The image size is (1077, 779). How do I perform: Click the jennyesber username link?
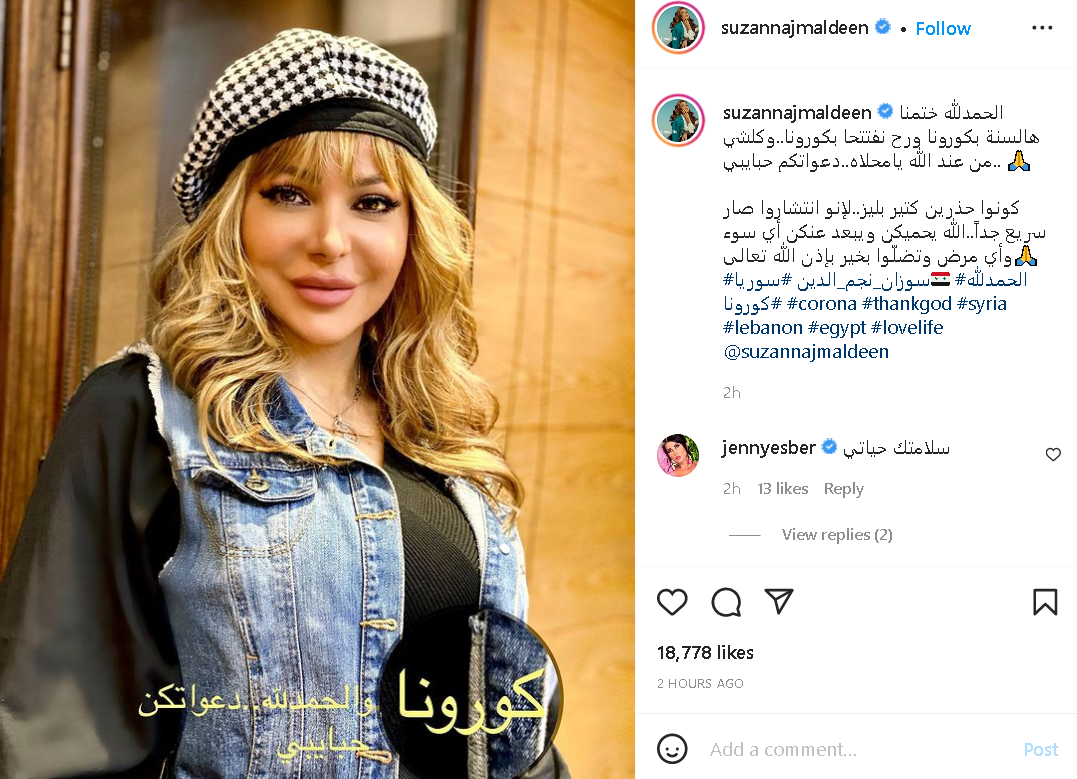(x=768, y=448)
